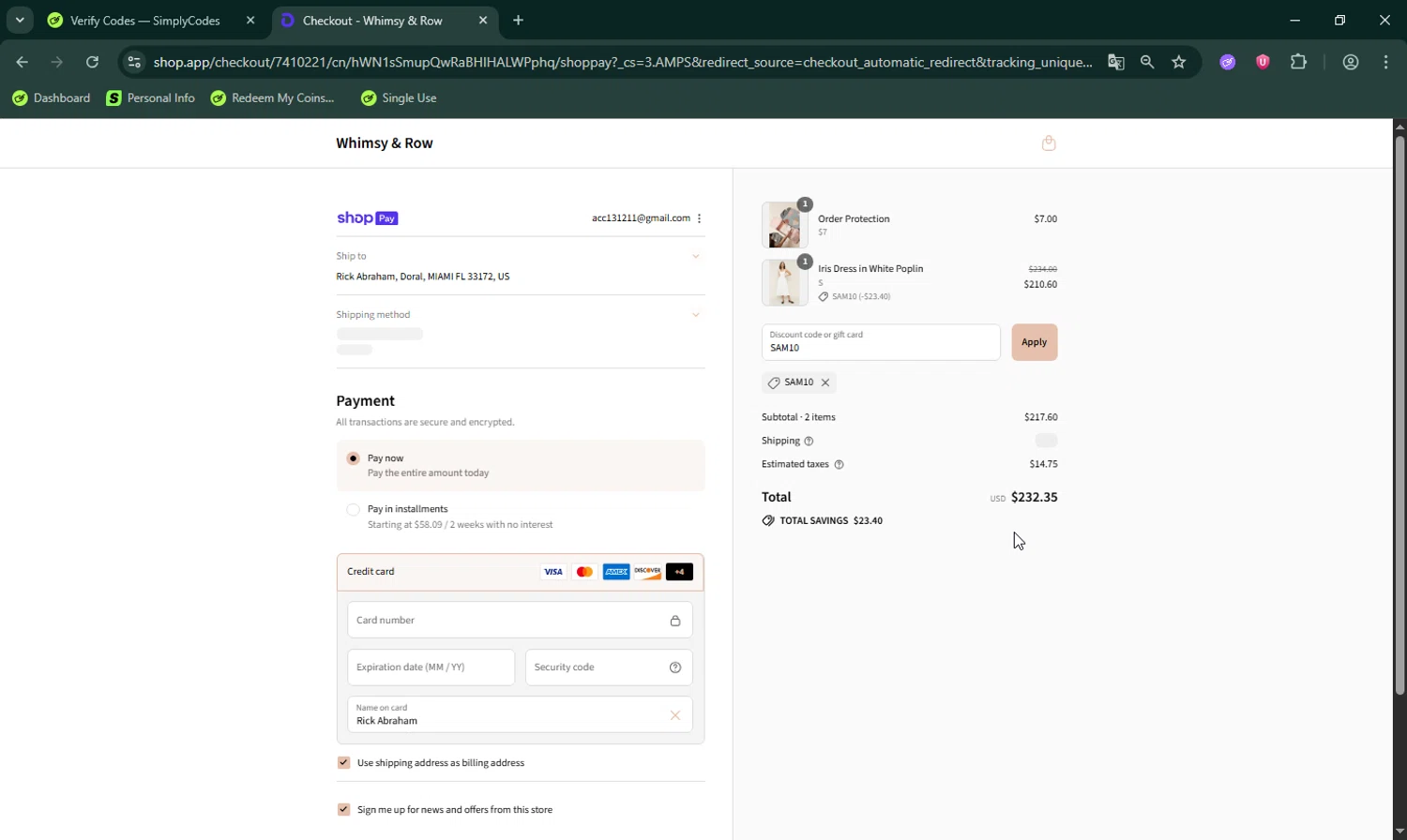The height and width of the screenshot is (840, 1407).
Task: Open tab search dropdown arrow
Action: point(20,21)
